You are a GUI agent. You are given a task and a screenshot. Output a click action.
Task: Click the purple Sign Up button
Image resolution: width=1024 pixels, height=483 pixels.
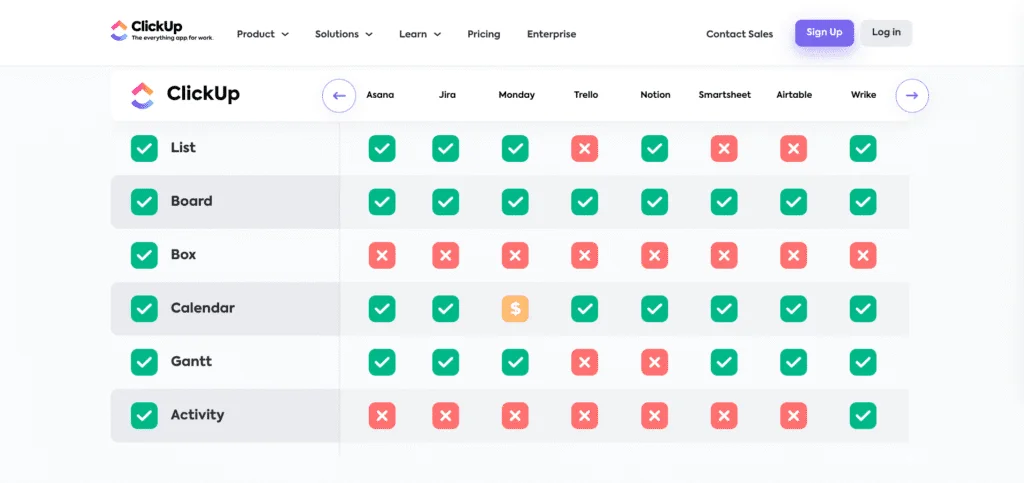[824, 32]
